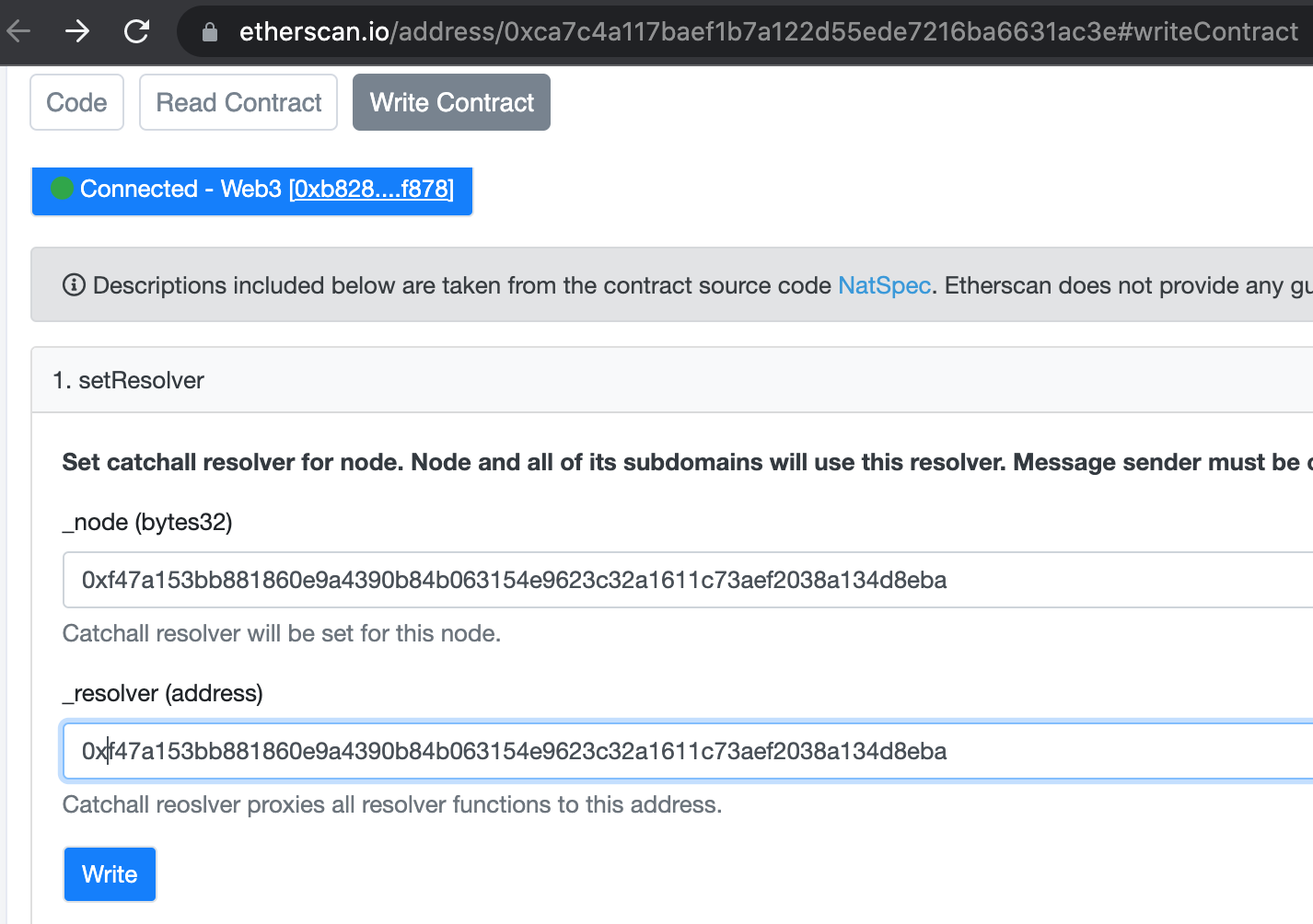Reload the Etherscan page
This screenshot has width=1313, height=924.
tap(136, 30)
